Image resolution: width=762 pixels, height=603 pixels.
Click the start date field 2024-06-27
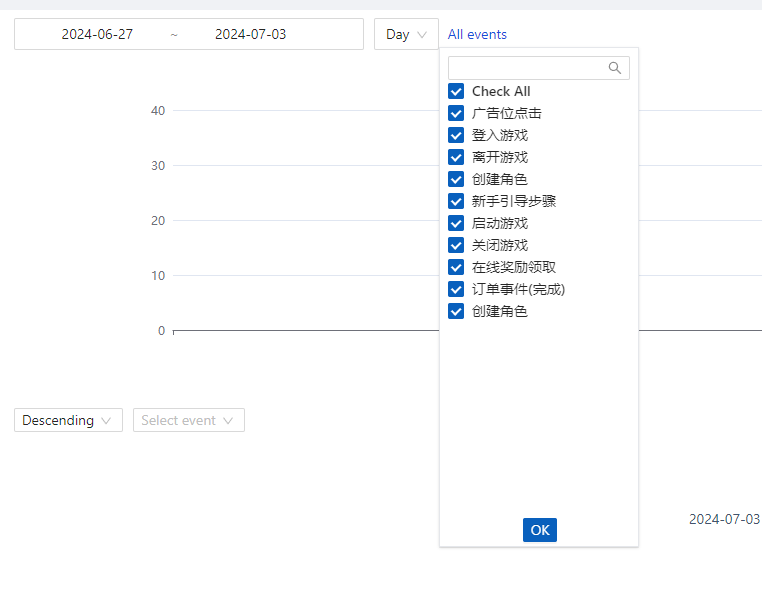[97, 34]
